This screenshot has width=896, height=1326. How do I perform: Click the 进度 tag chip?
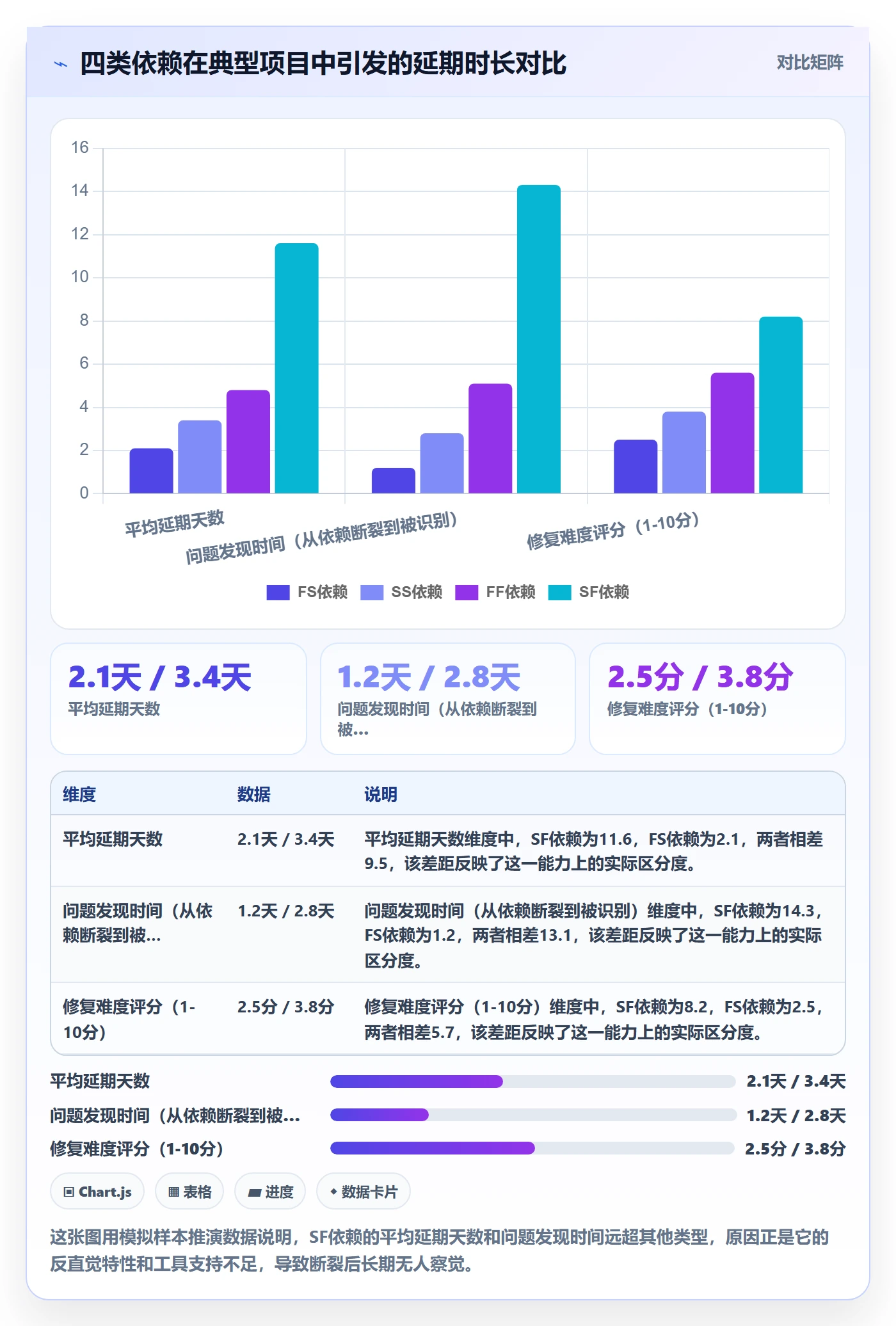pyautogui.click(x=270, y=1192)
